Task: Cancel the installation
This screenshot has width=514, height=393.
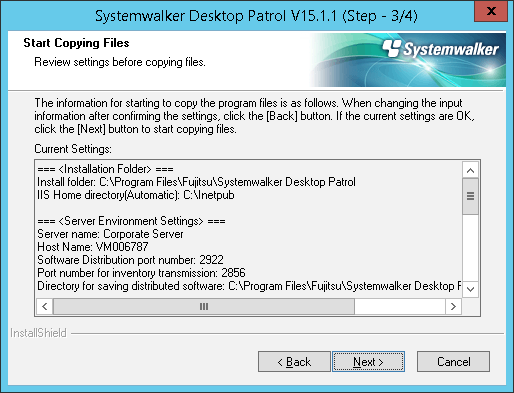Action: (x=453, y=361)
